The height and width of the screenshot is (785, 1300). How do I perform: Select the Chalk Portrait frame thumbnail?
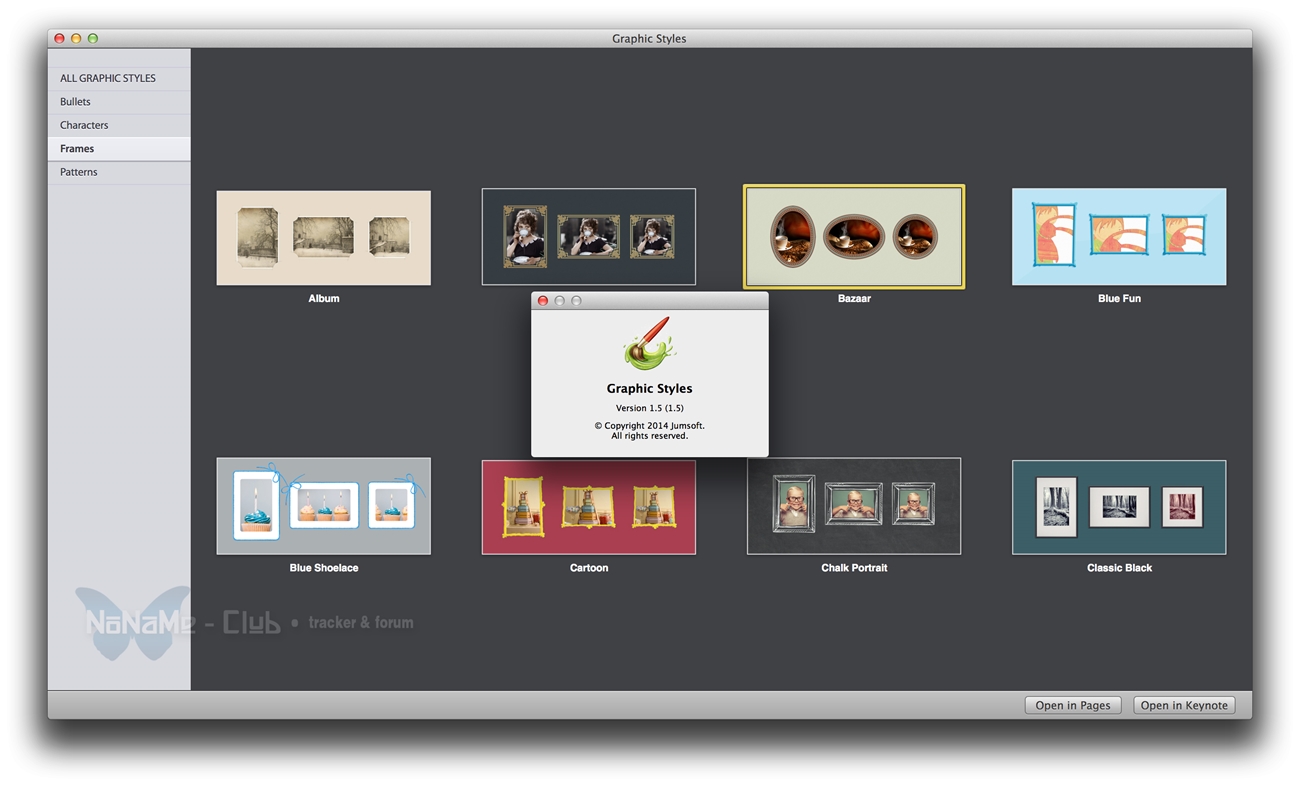tap(853, 506)
